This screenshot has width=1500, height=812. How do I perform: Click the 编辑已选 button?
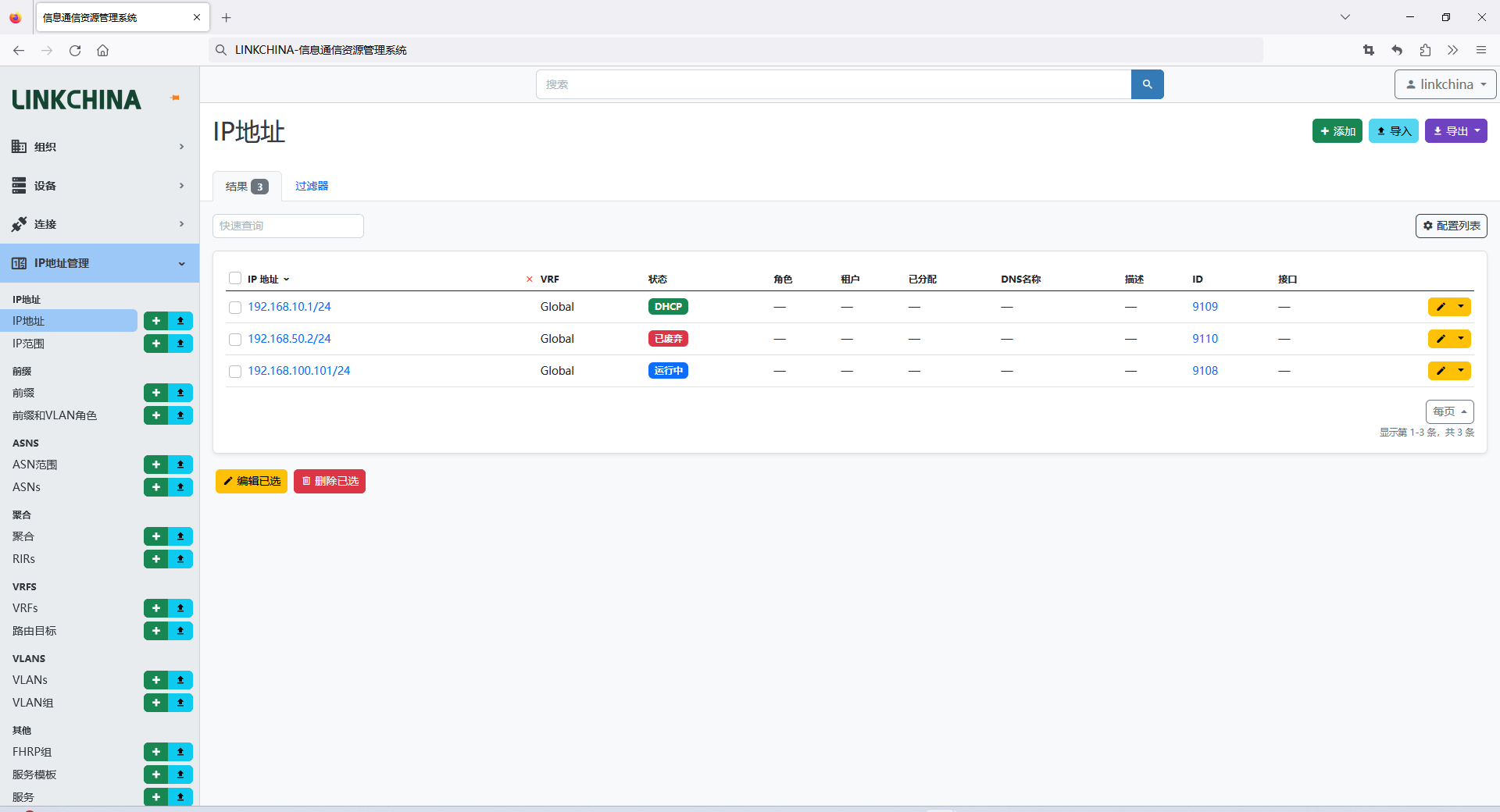(252, 481)
